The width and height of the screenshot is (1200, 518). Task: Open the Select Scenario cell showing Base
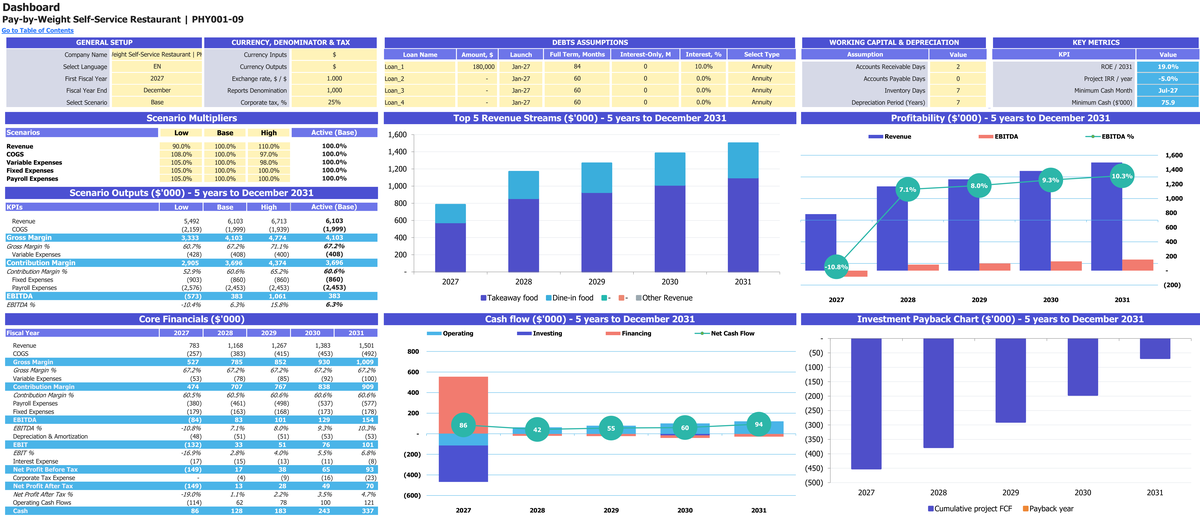(156, 102)
